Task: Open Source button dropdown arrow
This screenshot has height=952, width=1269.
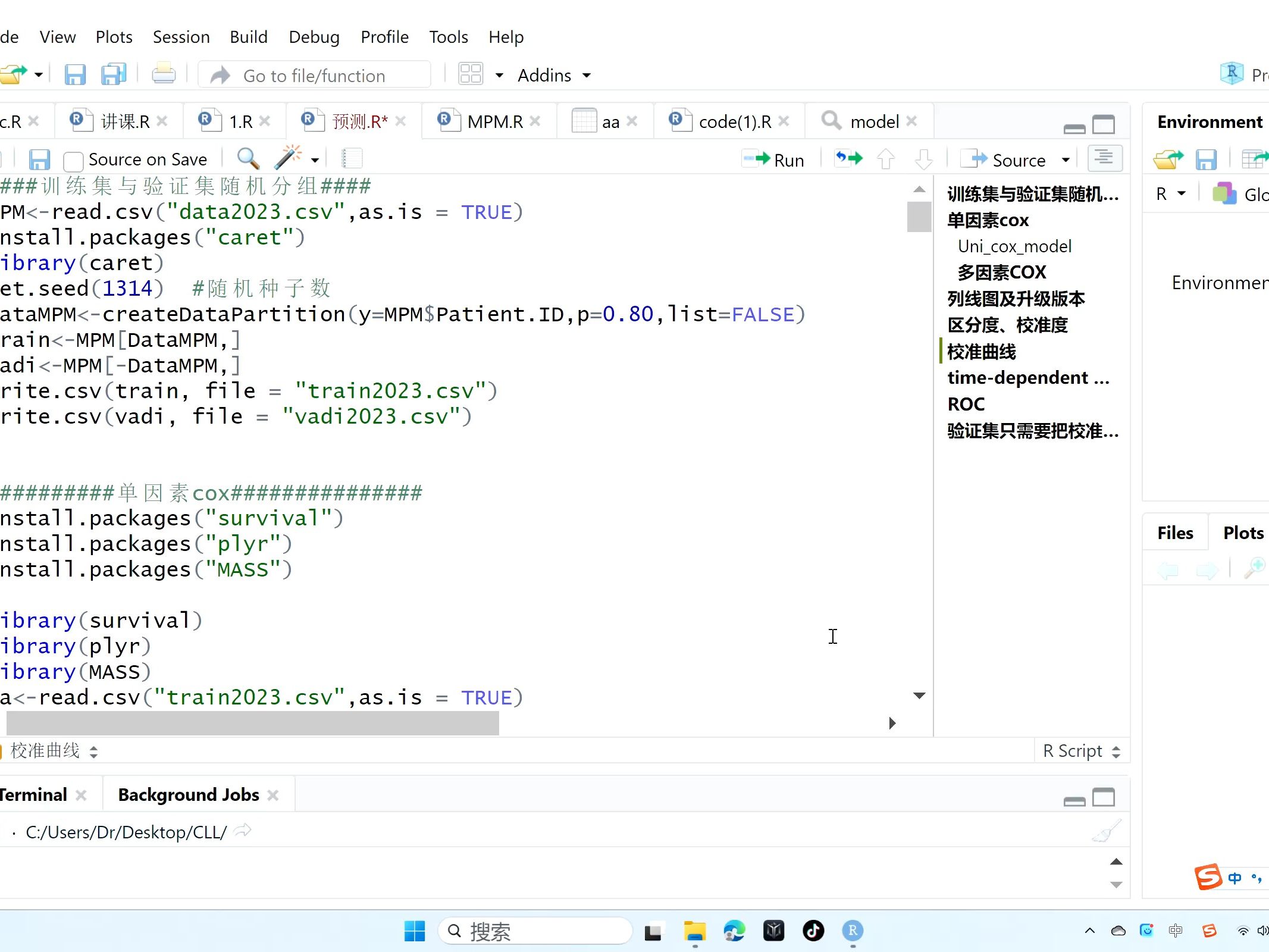Action: (1066, 160)
